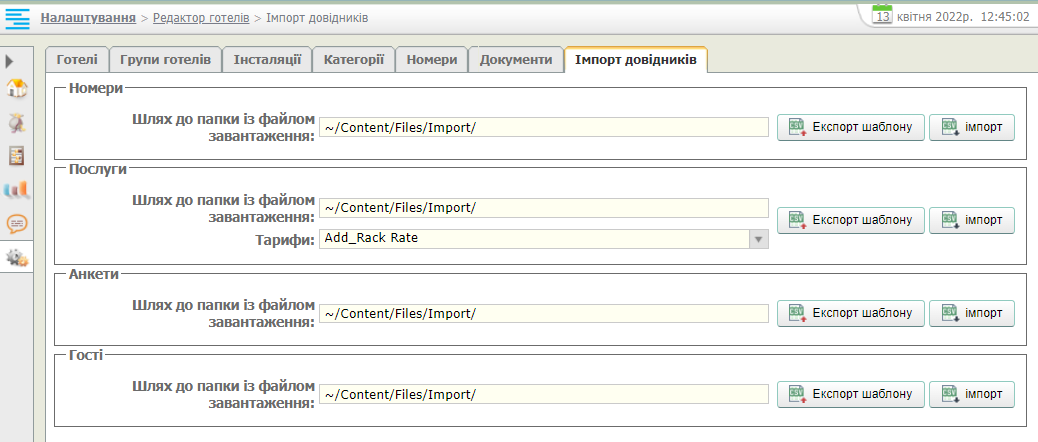Follow the Редактор готелів breadcrumb link

(200, 18)
